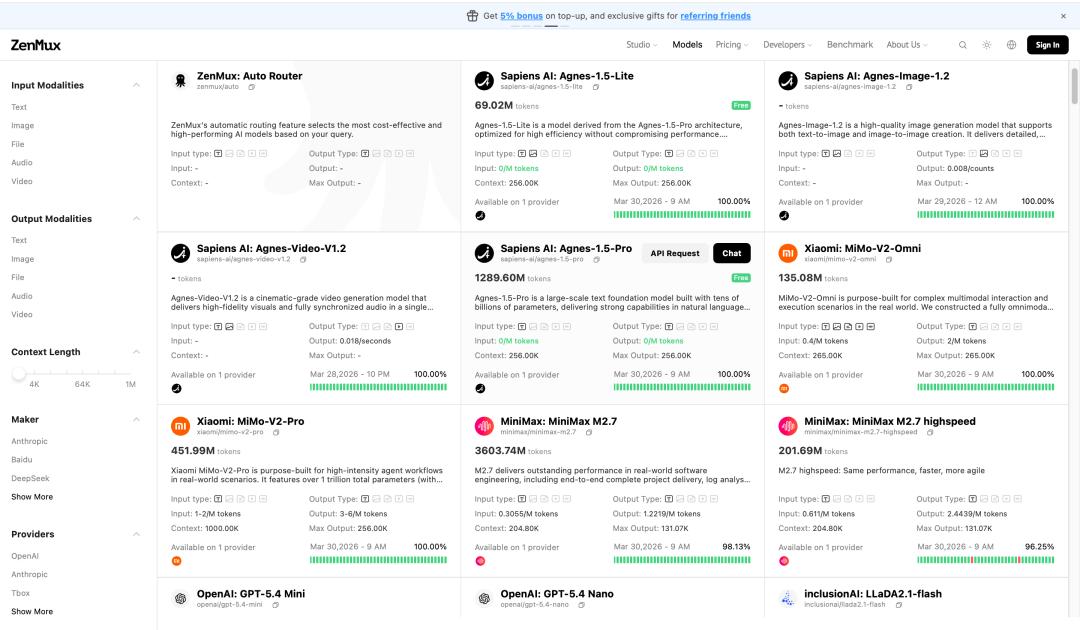Click the search magnifier icon in header

click(x=963, y=45)
